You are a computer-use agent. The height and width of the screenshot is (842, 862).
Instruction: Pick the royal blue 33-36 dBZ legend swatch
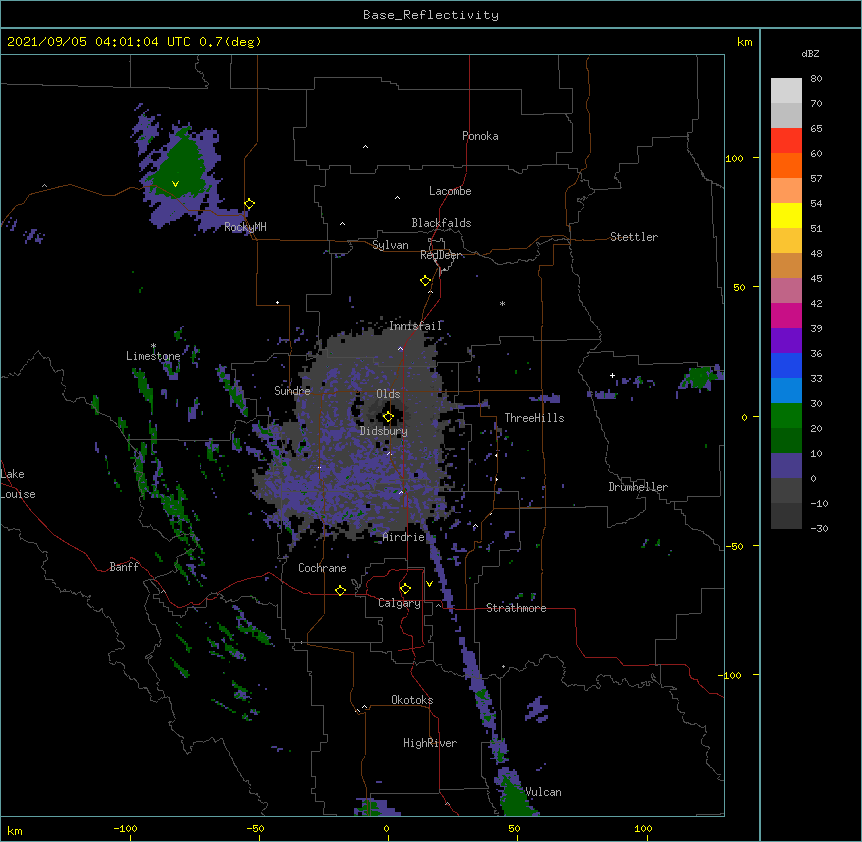pyautogui.click(x=786, y=365)
